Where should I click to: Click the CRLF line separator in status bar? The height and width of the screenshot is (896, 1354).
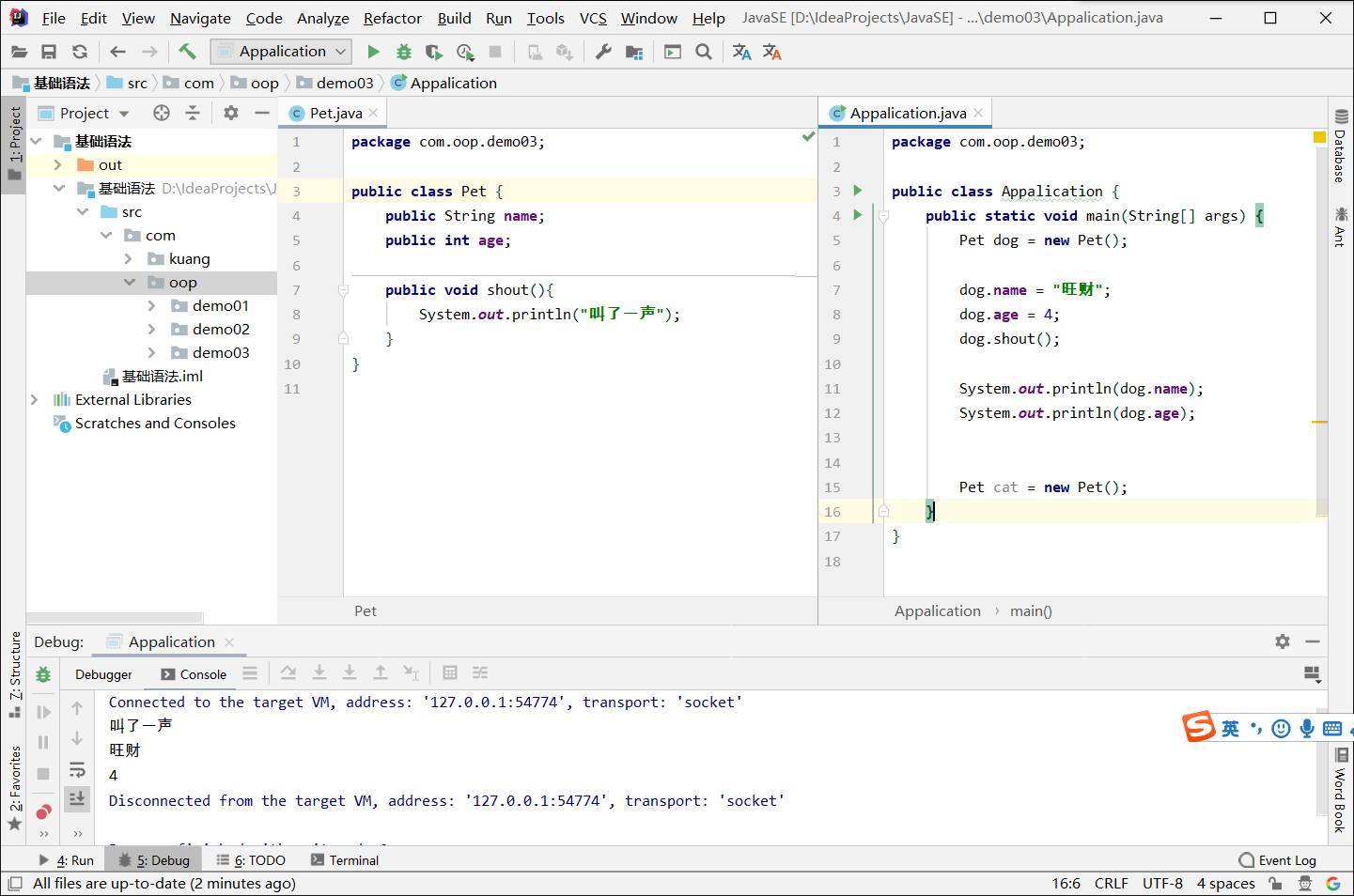pyautogui.click(x=1111, y=883)
